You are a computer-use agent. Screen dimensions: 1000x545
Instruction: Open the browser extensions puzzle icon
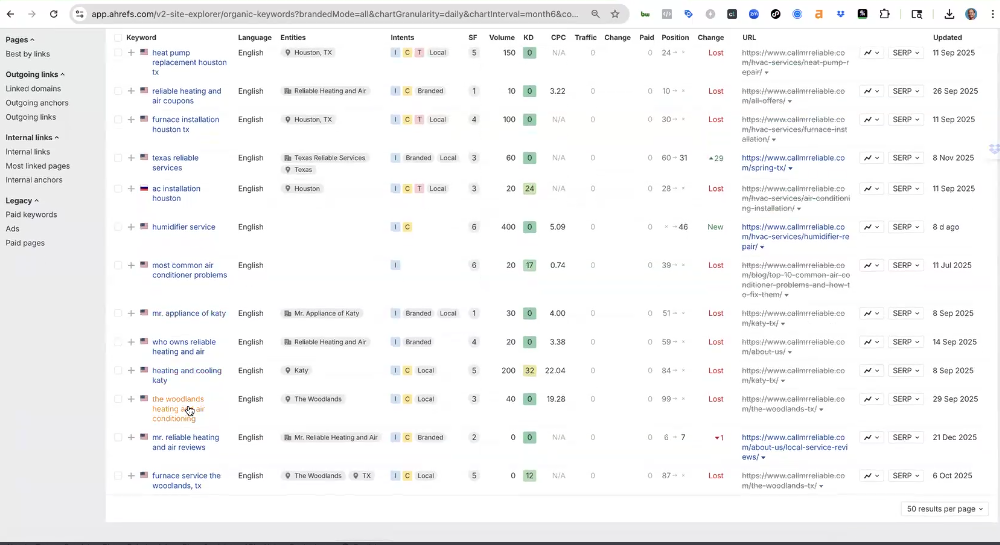tap(884, 14)
